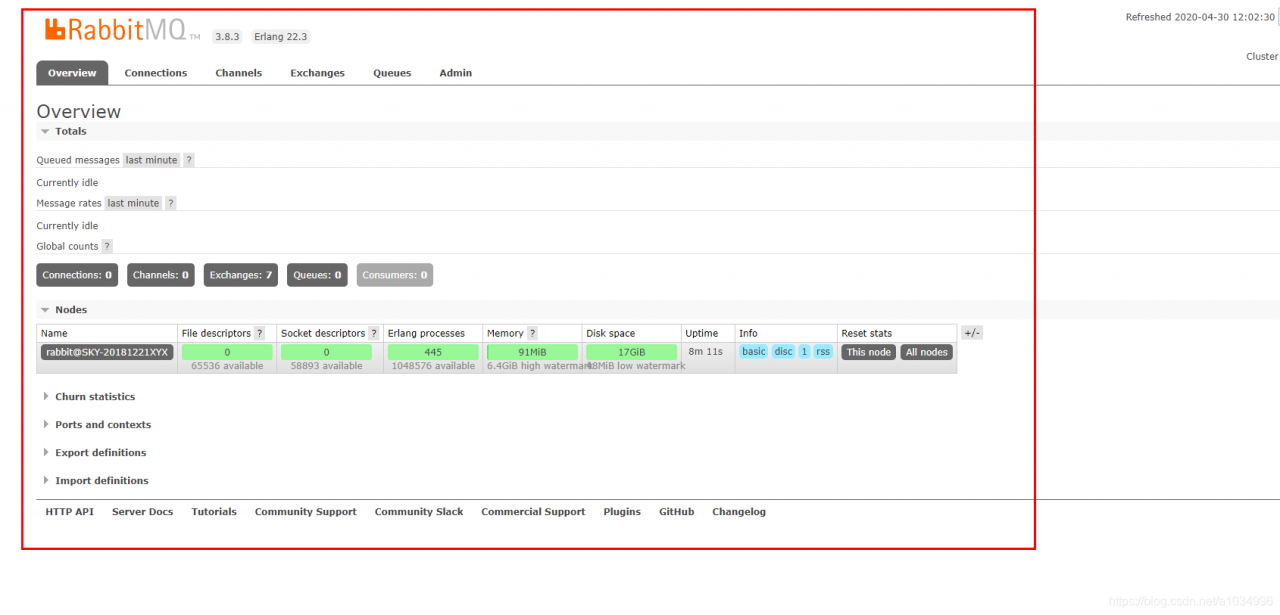This screenshot has height=615, width=1280.
Task: Open Commercial Support link
Action: pos(533,512)
